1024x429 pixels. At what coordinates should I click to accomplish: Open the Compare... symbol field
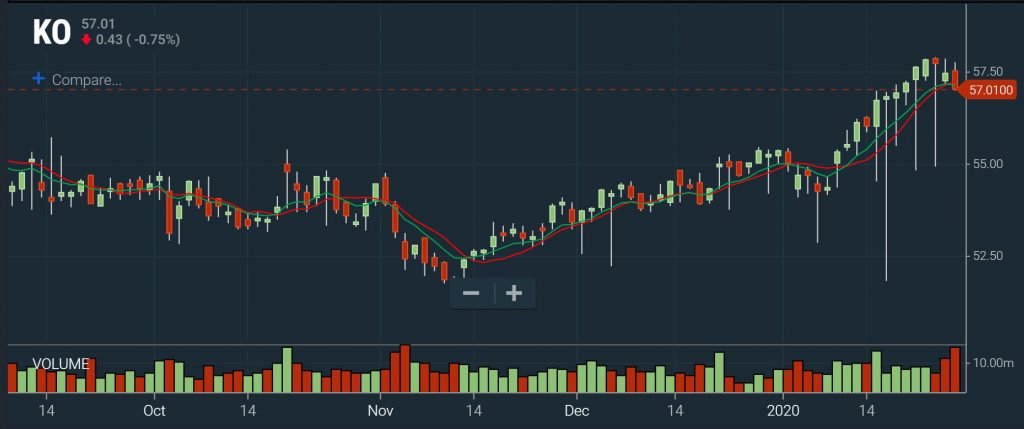[x=87, y=80]
